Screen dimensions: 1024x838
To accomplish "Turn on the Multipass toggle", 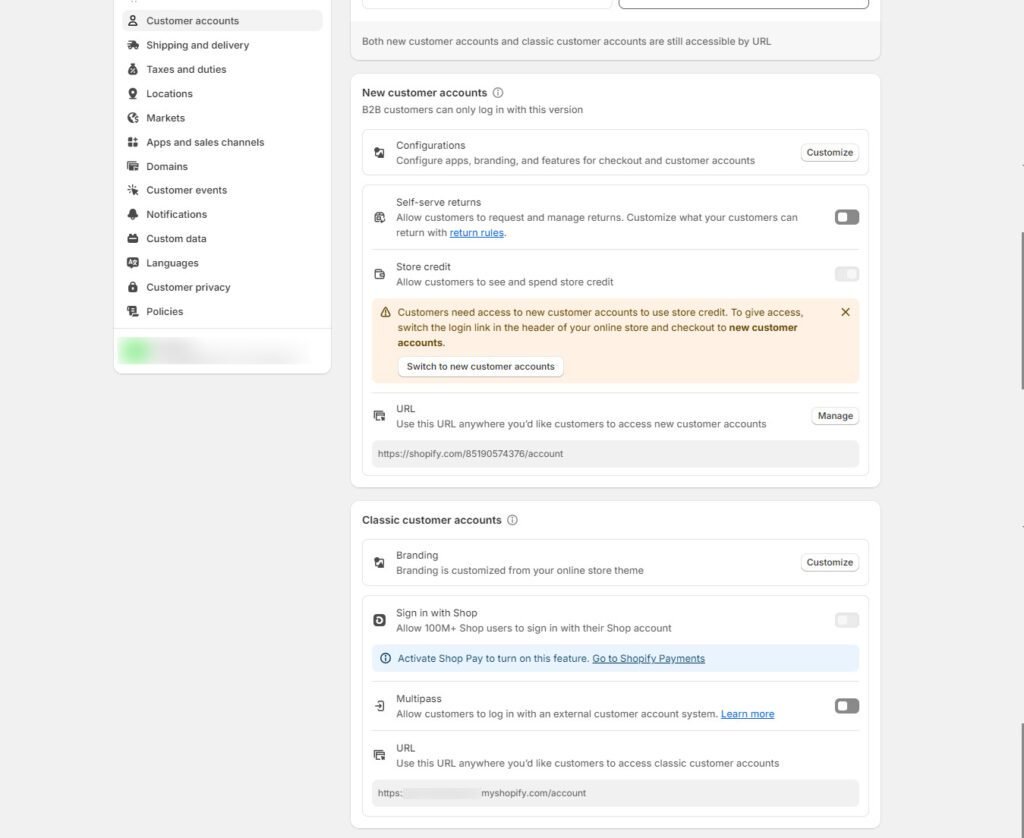I will pyautogui.click(x=846, y=706).
